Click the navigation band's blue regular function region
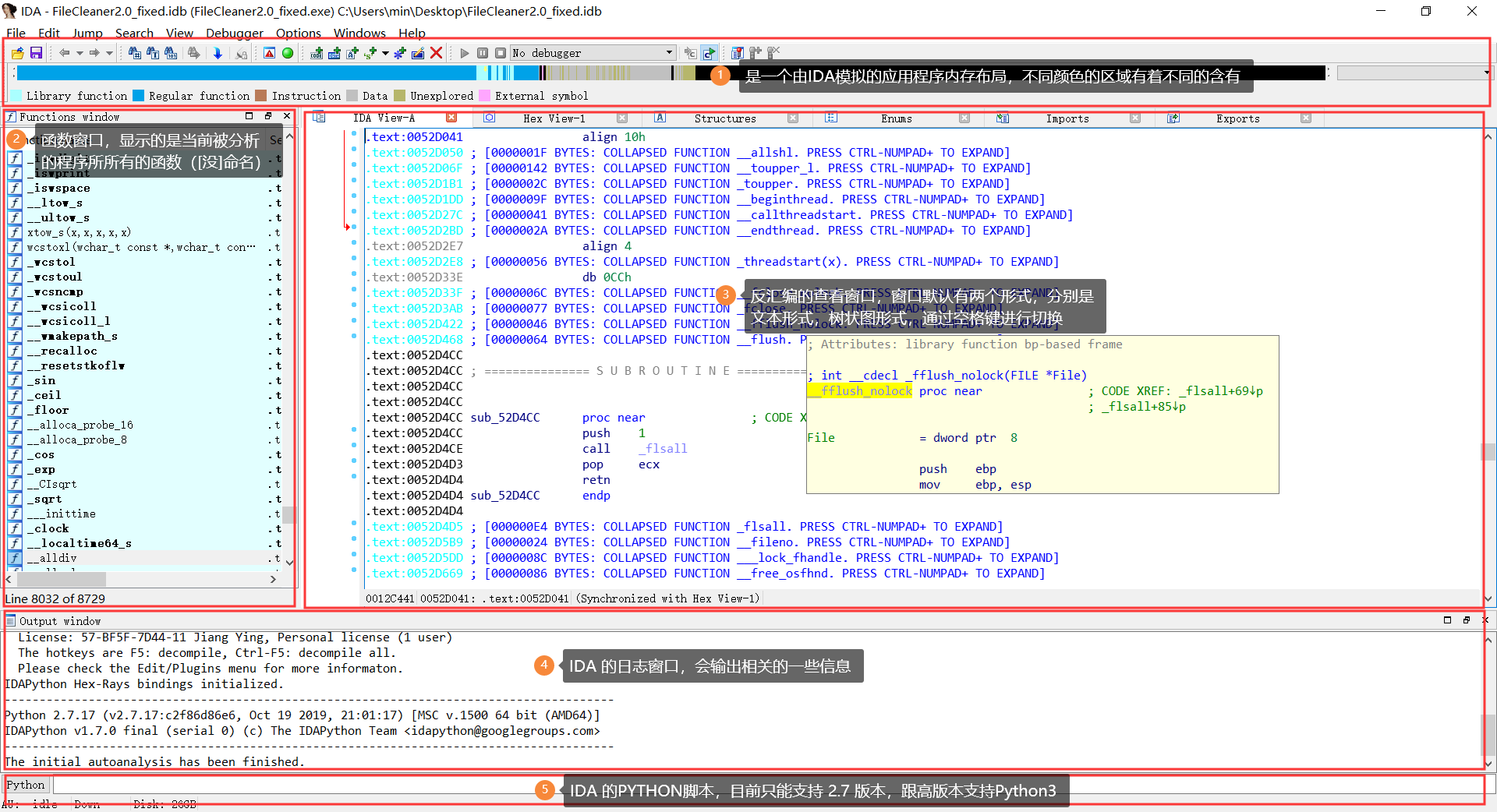 click(246, 73)
